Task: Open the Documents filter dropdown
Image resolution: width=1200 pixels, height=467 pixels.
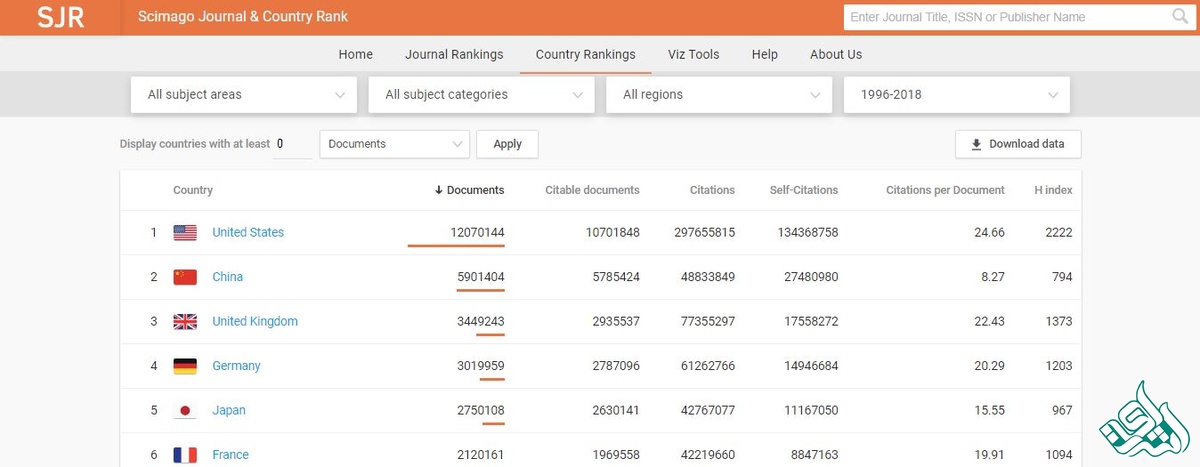Action: [394, 144]
